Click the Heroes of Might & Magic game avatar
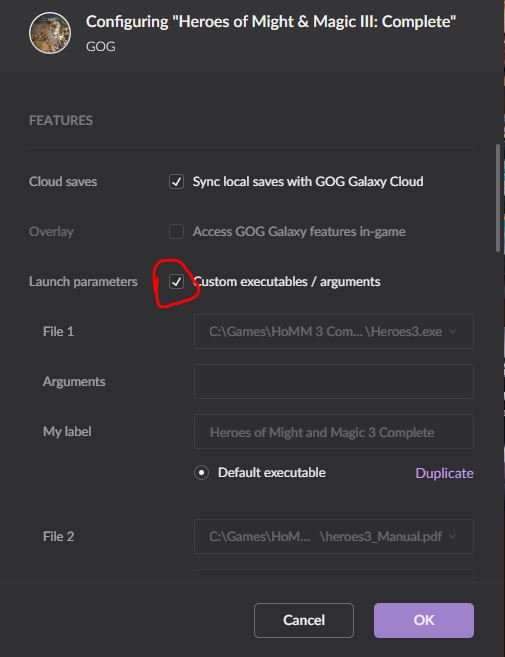The width and height of the screenshot is (505, 657). point(50,33)
